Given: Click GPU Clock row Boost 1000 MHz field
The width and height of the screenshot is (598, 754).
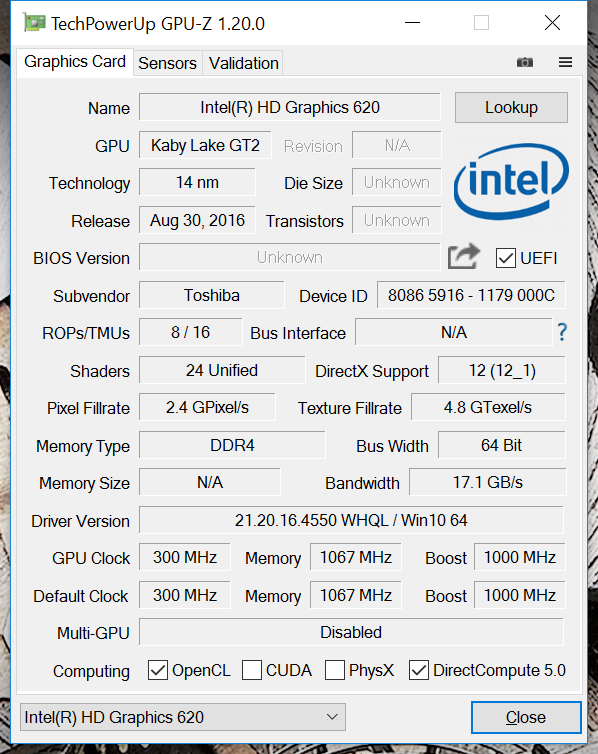Looking at the screenshot, I should coord(520,557).
